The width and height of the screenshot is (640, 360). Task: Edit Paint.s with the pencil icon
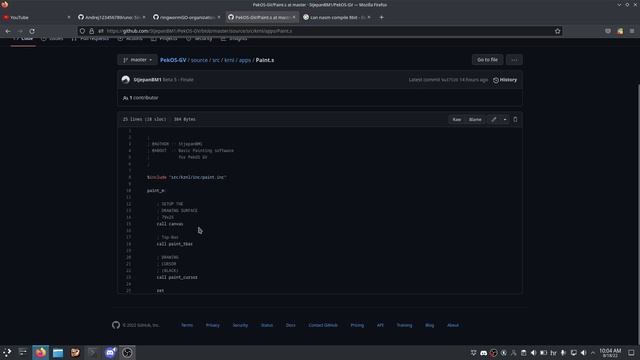coord(493,120)
